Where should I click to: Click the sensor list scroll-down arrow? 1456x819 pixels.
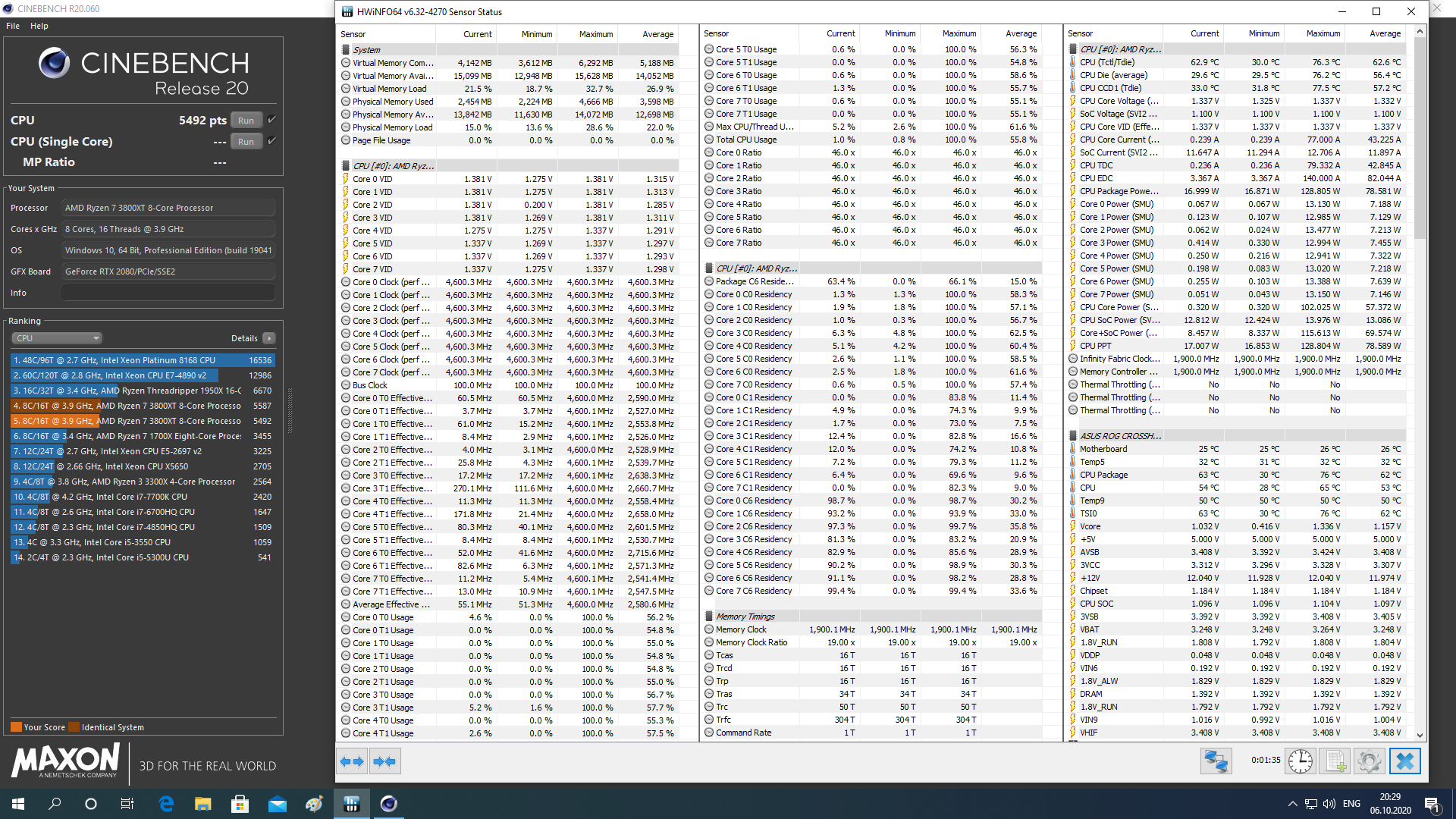point(1420,735)
